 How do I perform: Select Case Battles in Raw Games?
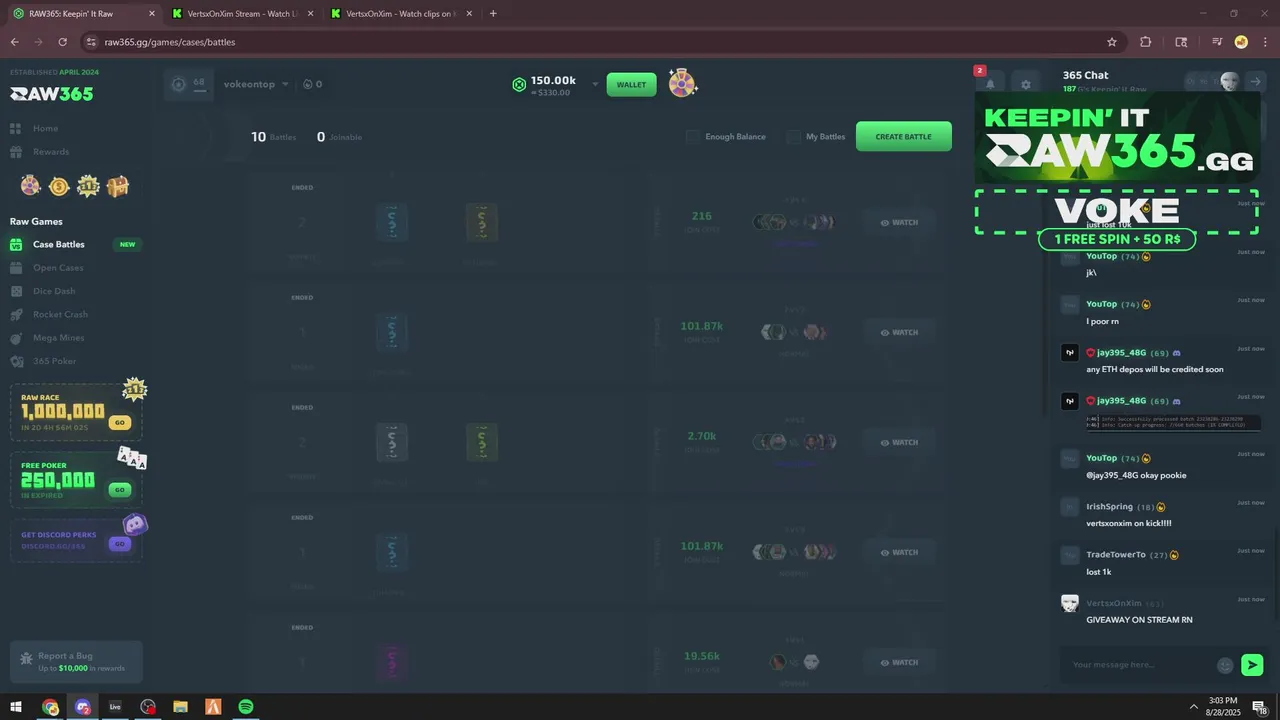pos(58,244)
